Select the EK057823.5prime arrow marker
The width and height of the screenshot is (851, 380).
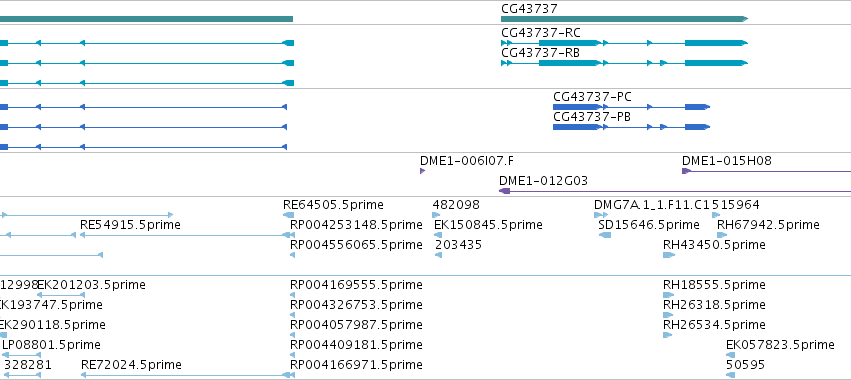click(731, 355)
